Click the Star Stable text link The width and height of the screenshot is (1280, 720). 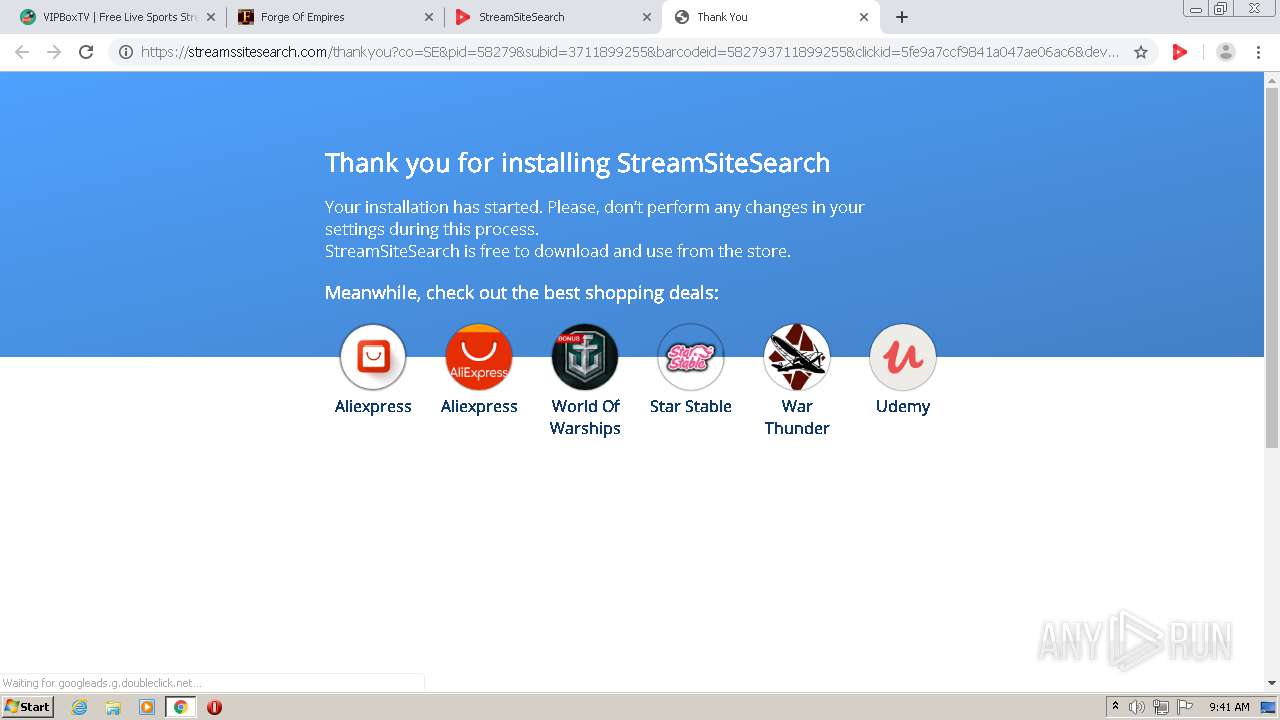pos(691,406)
